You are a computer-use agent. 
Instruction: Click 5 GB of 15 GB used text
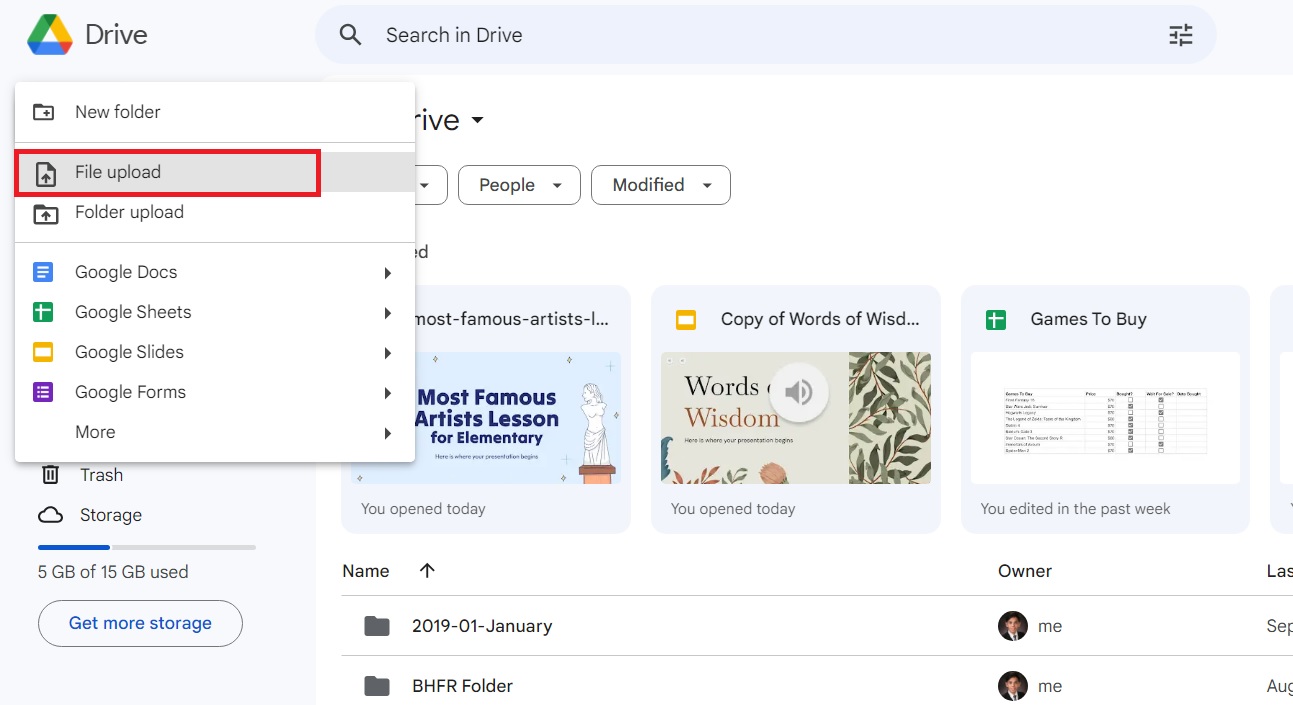(113, 572)
